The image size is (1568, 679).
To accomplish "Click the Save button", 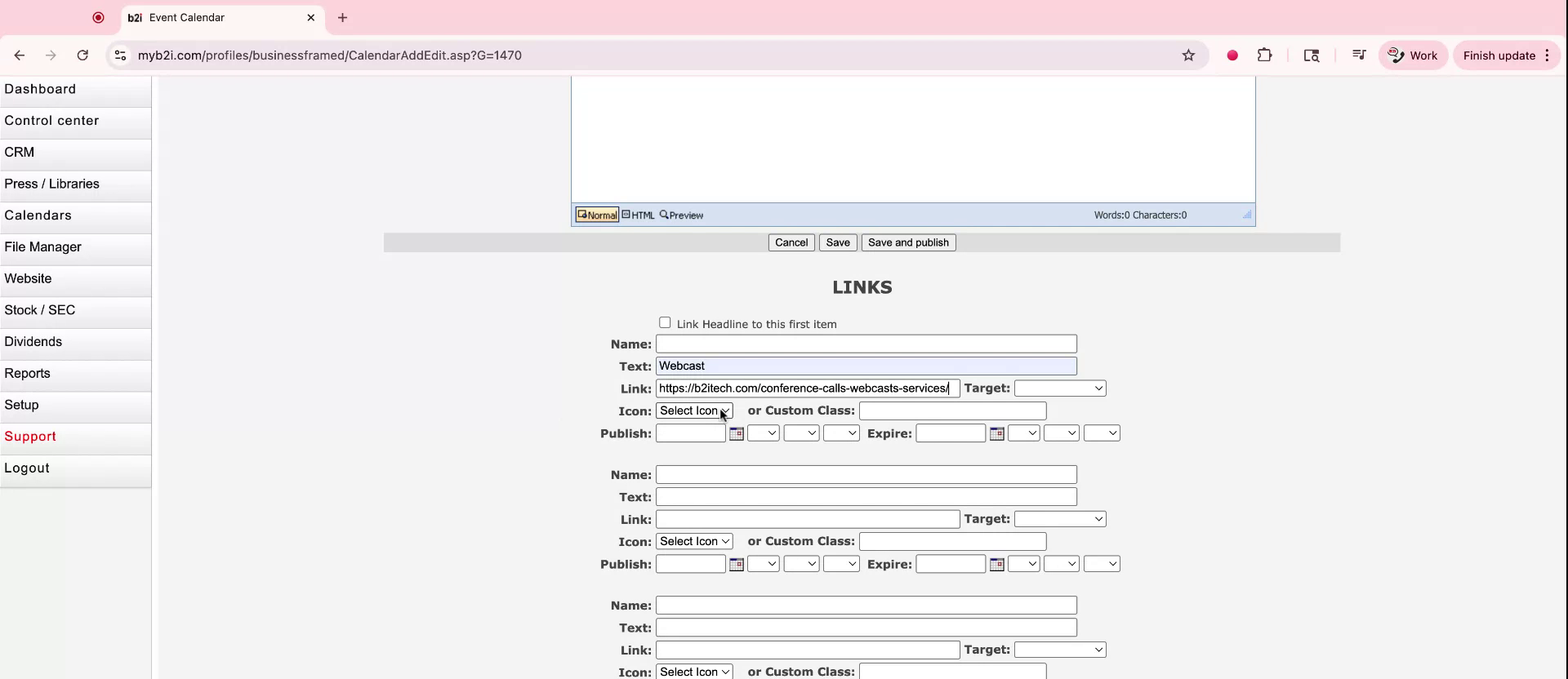I will pyautogui.click(x=838, y=242).
